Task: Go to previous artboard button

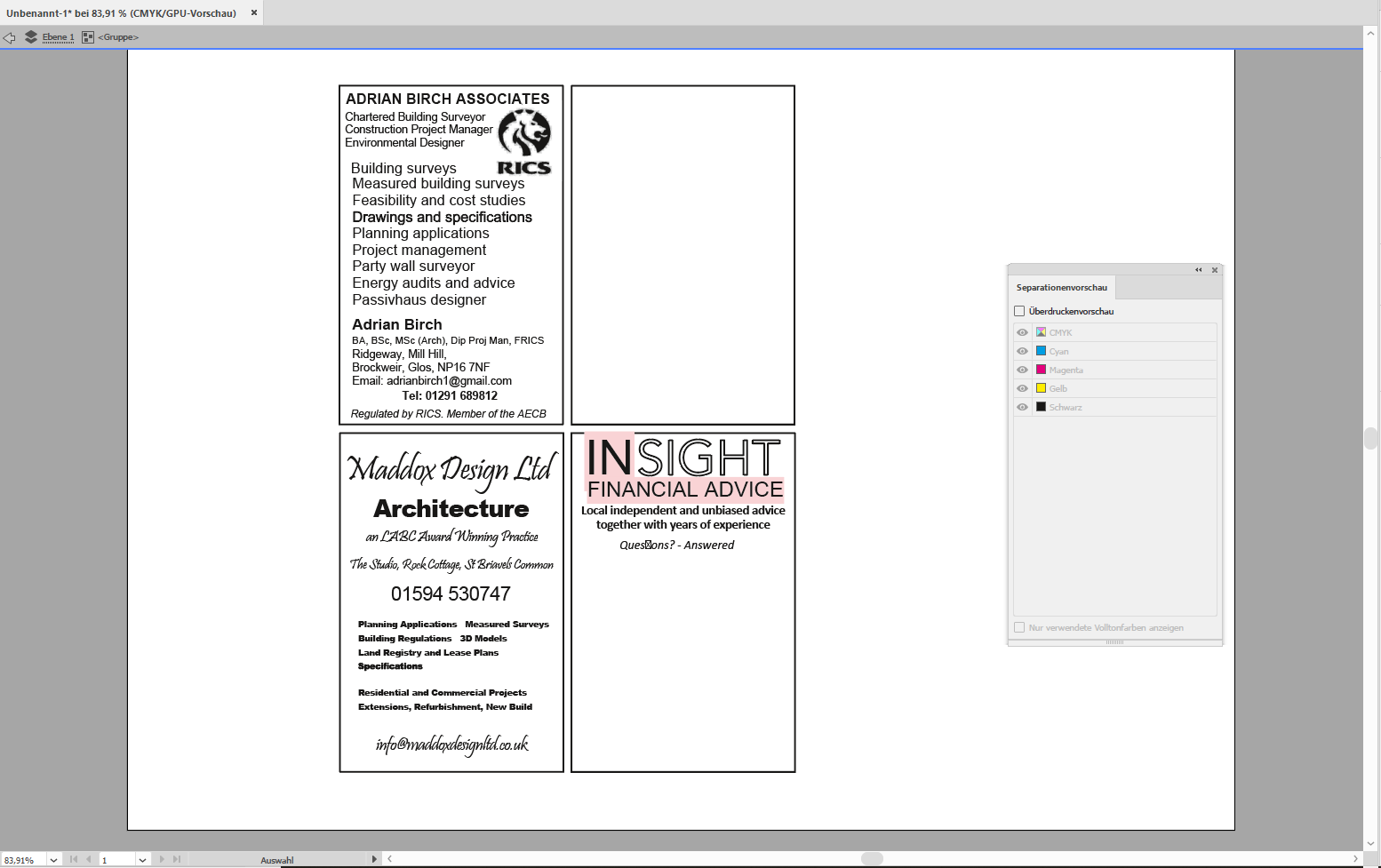Action: tap(89, 859)
